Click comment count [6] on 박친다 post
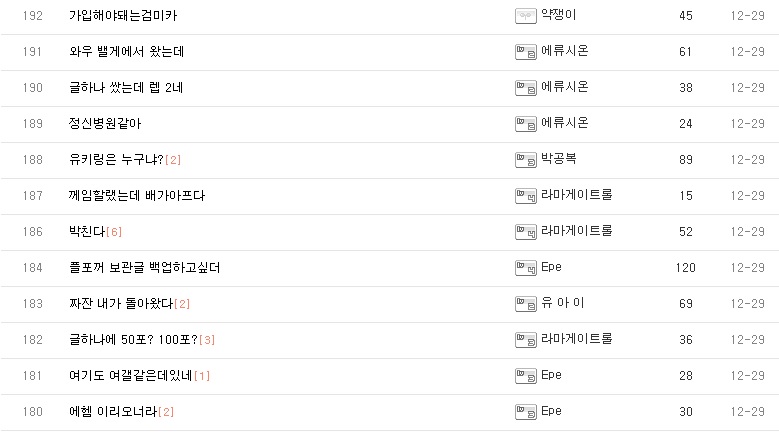The width and height of the screenshot is (779, 432). [x=113, y=232]
